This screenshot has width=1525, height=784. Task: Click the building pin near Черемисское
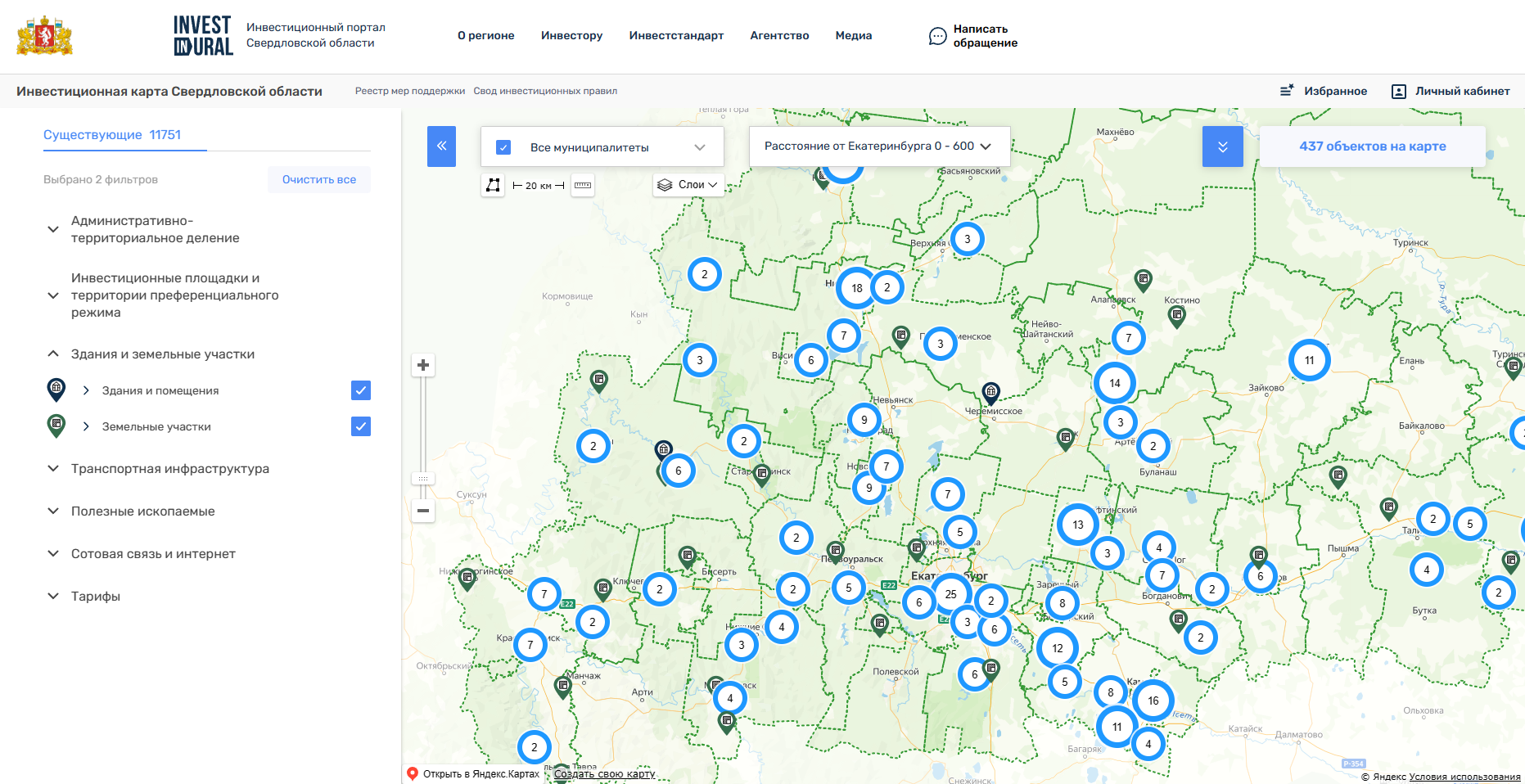(x=990, y=393)
